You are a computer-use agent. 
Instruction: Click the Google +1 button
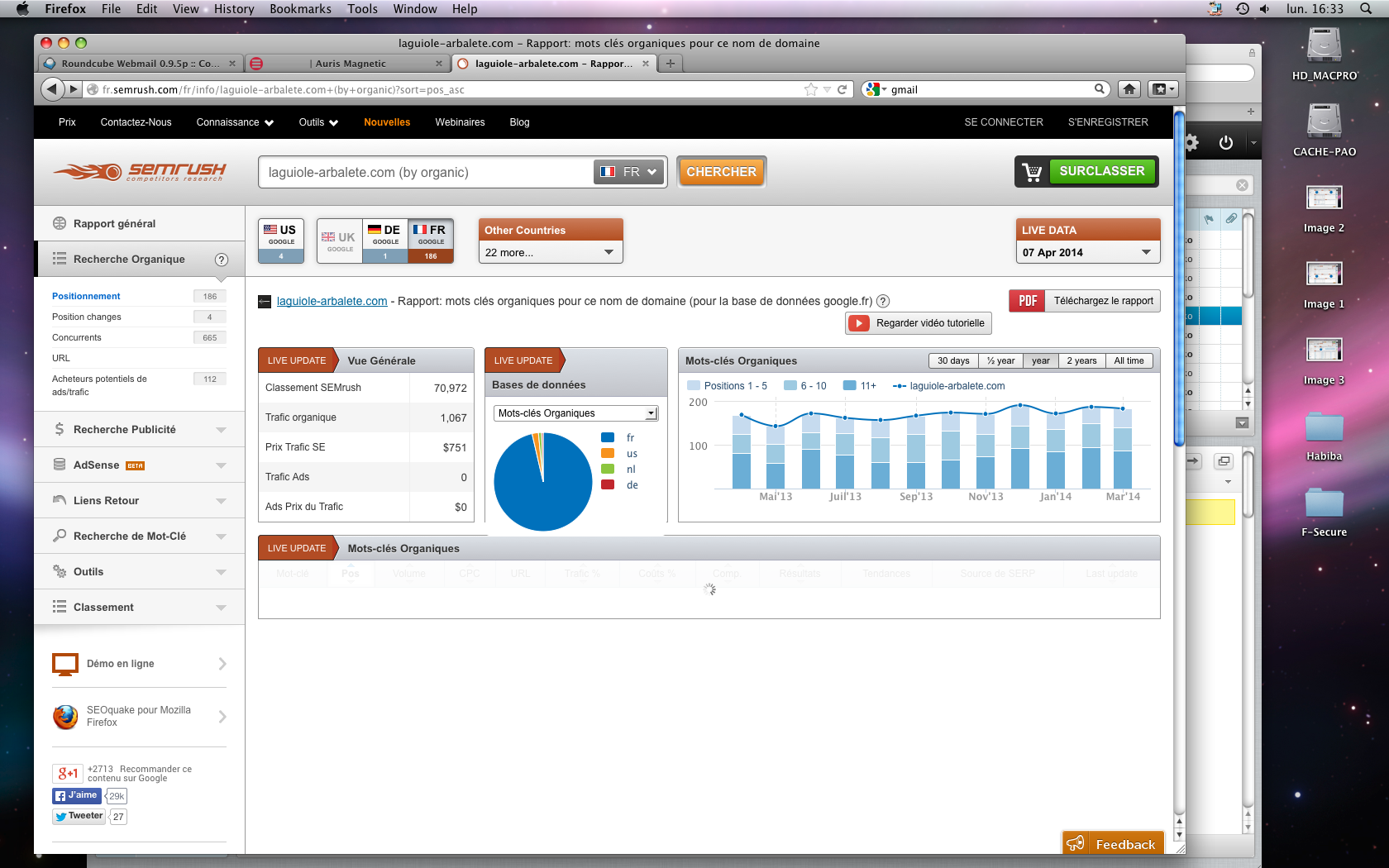(x=68, y=774)
